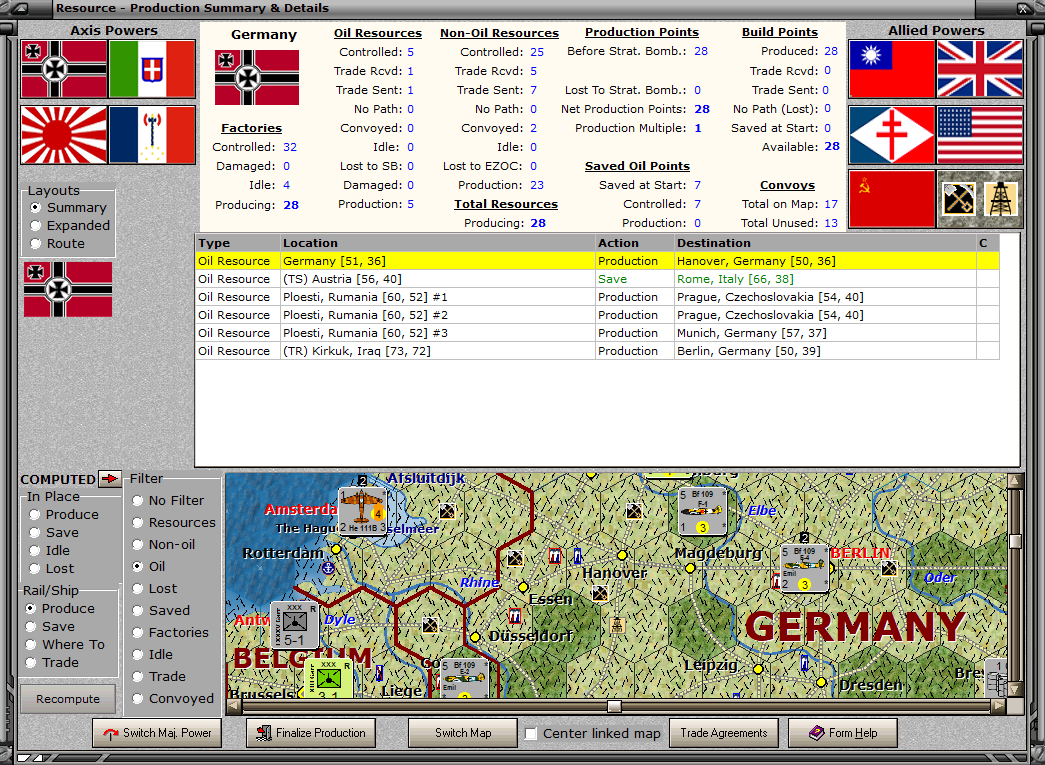
Task: Select the Ploesti, Rumania #1 row
Action: [x=597, y=297]
